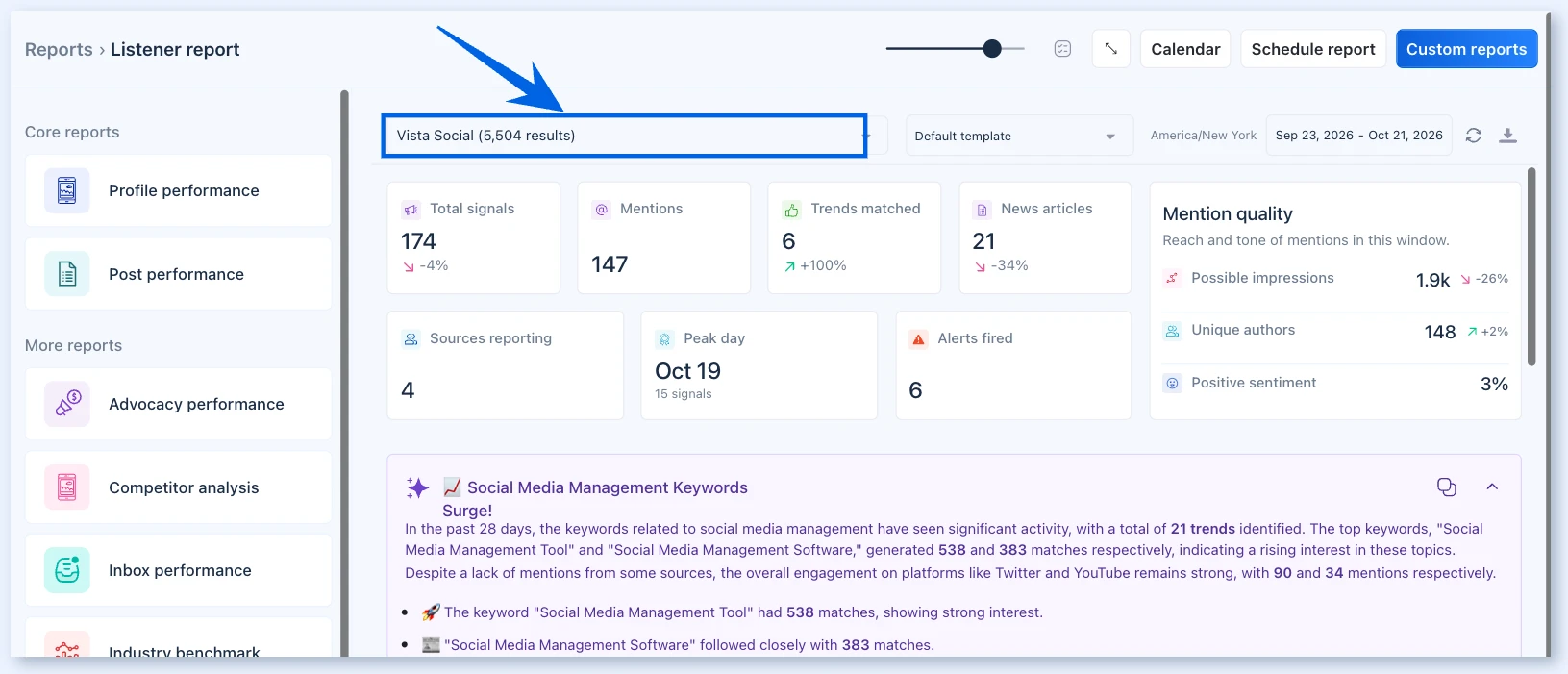Go to Reports in the breadcrumb

(59, 49)
